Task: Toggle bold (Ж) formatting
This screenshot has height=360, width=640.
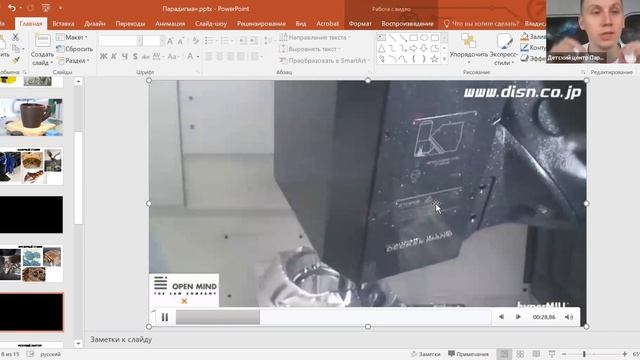Action: [103, 56]
